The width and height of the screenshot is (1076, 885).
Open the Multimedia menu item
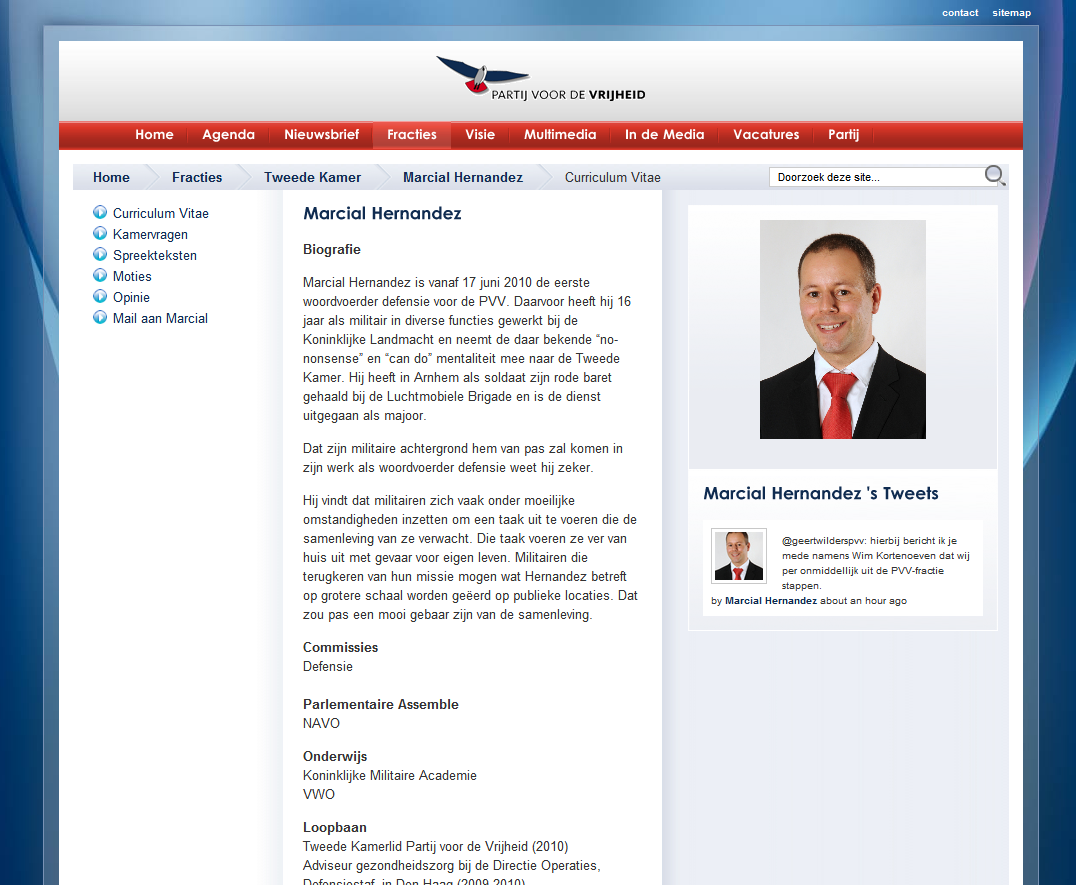[560, 134]
